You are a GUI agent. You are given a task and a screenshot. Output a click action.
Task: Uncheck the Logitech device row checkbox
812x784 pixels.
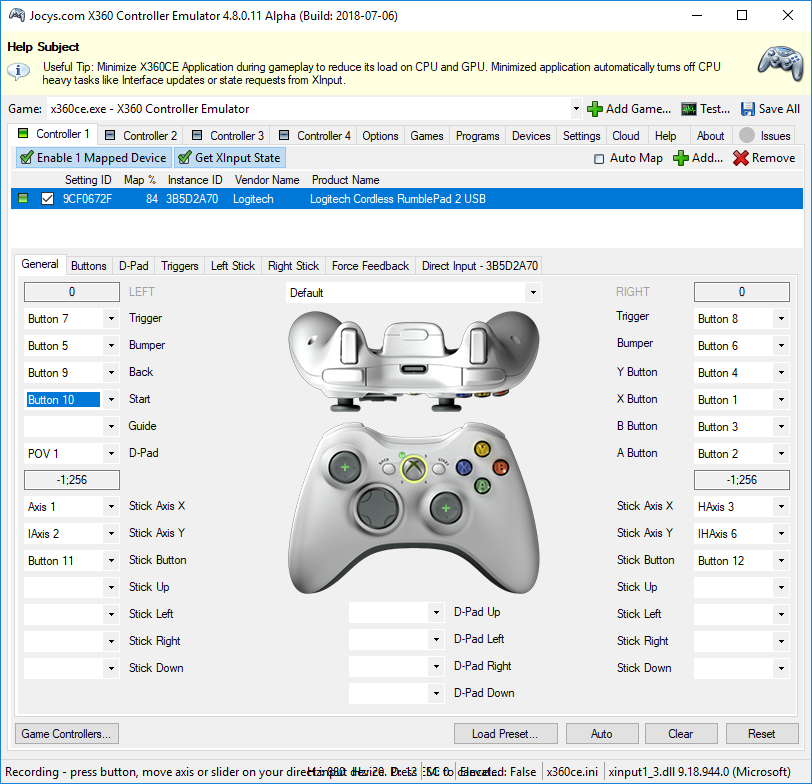pyautogui.click(x=47, y=198)
